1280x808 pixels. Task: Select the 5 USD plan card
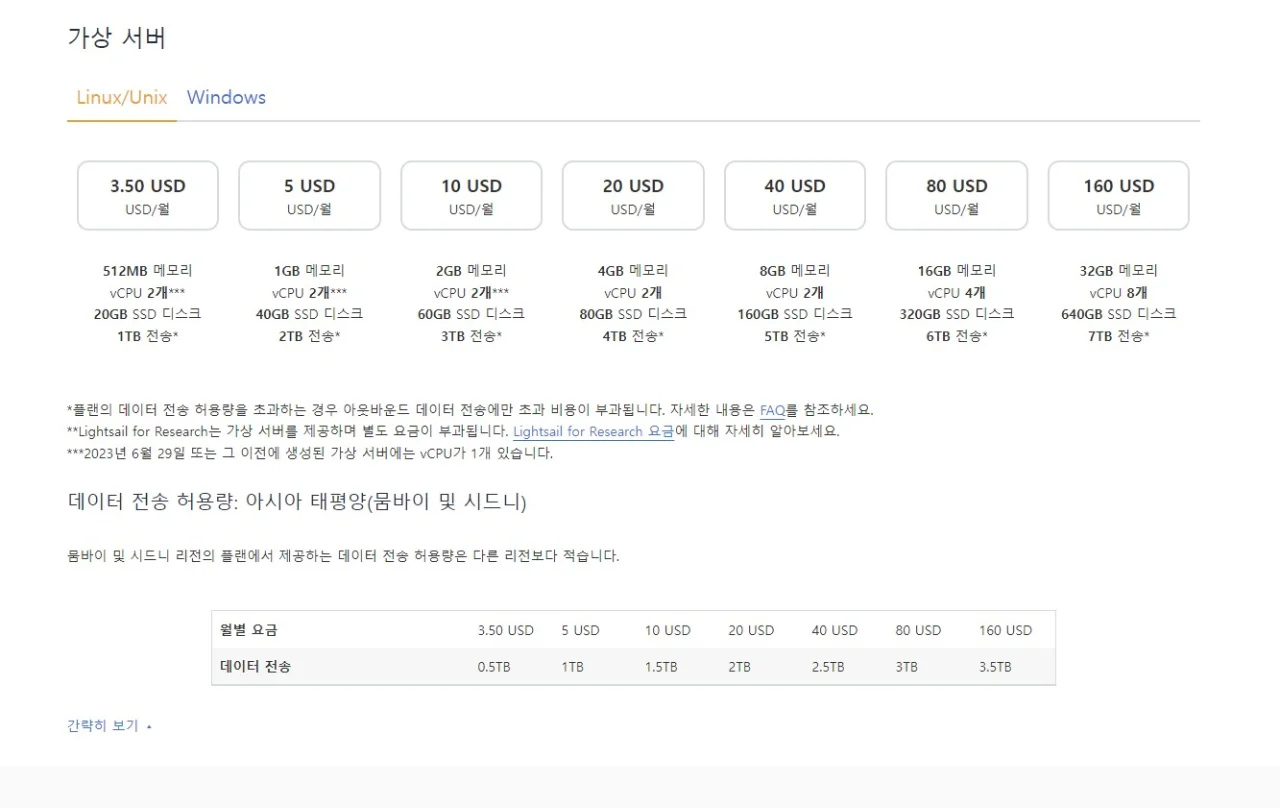pyautogui.click(x=309, y=196)
